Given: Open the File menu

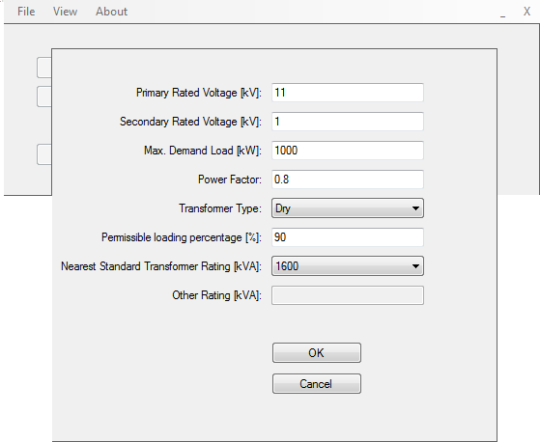Looking at the screenshot, I should 26,12.
